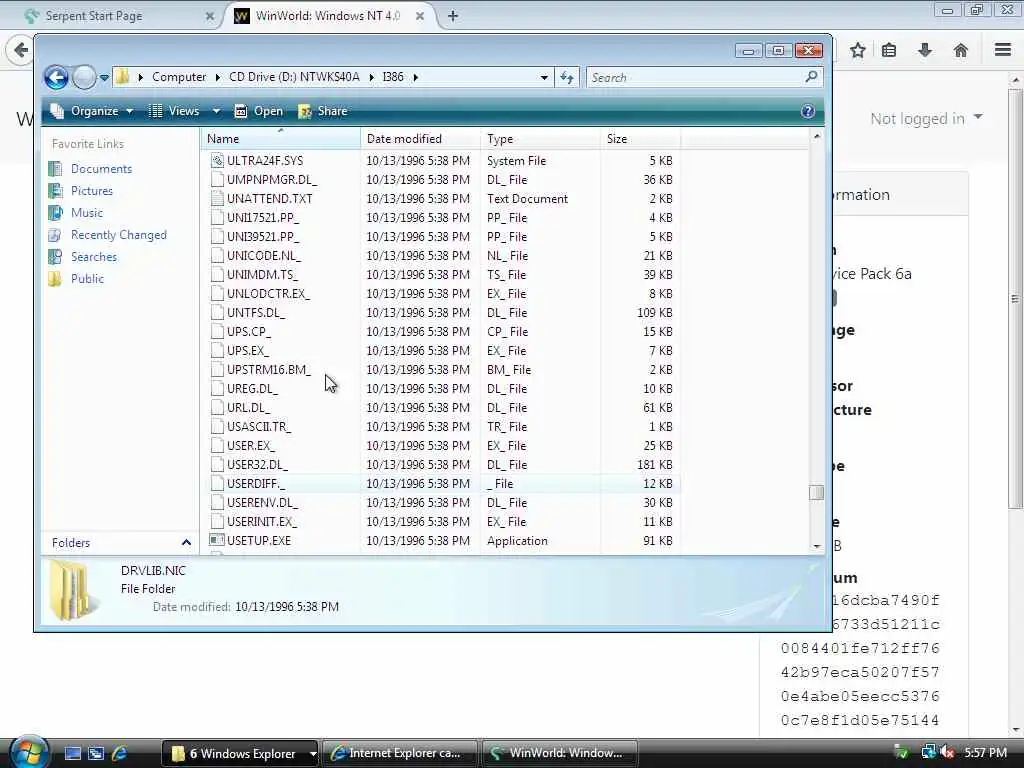Open the 6 Windows Explorer taskbar group
The image size is (1024, 768).
tap(240, 754)
